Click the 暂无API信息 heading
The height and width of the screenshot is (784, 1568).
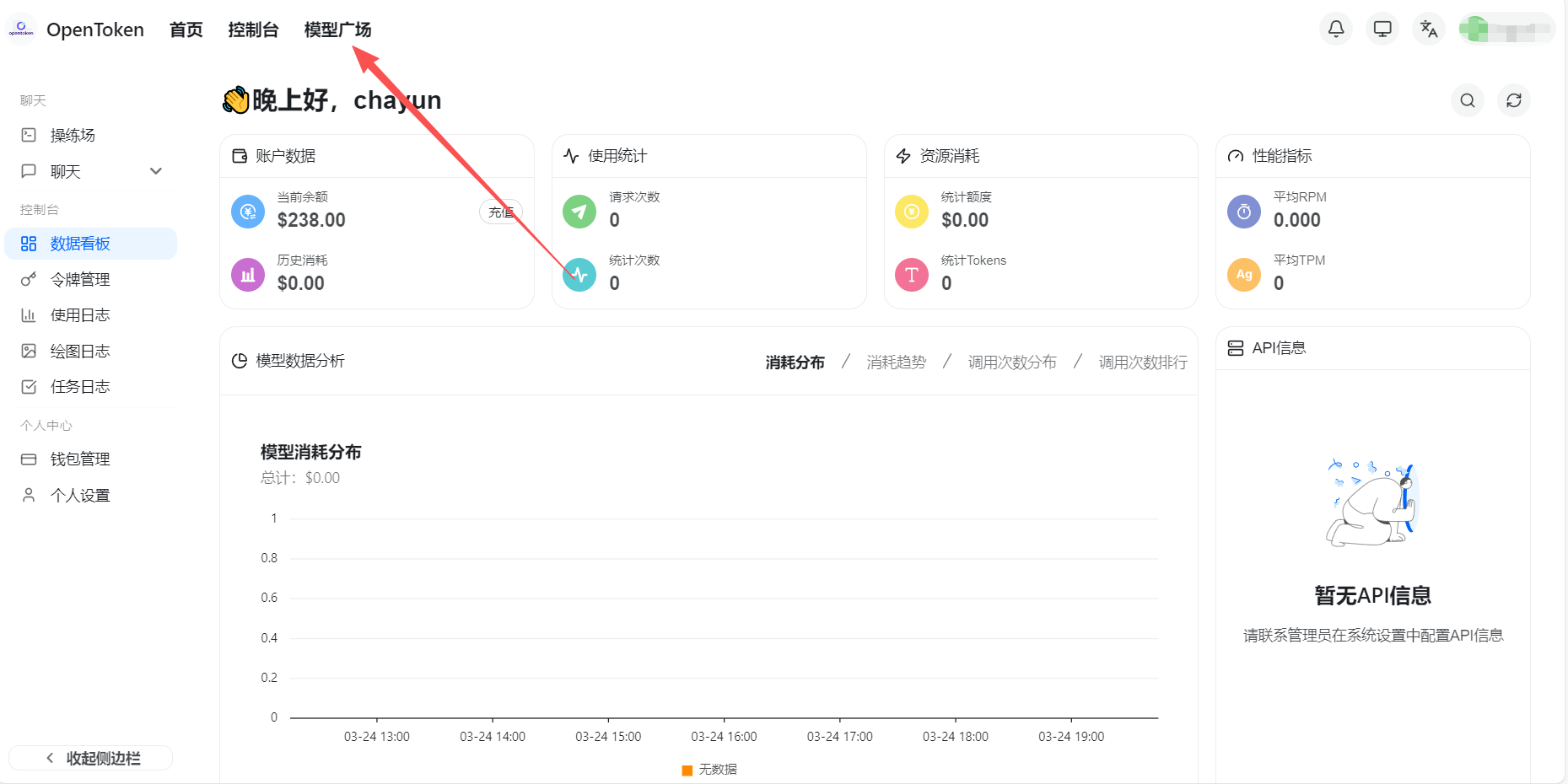pyautogui.click(x=1373, y=596)
